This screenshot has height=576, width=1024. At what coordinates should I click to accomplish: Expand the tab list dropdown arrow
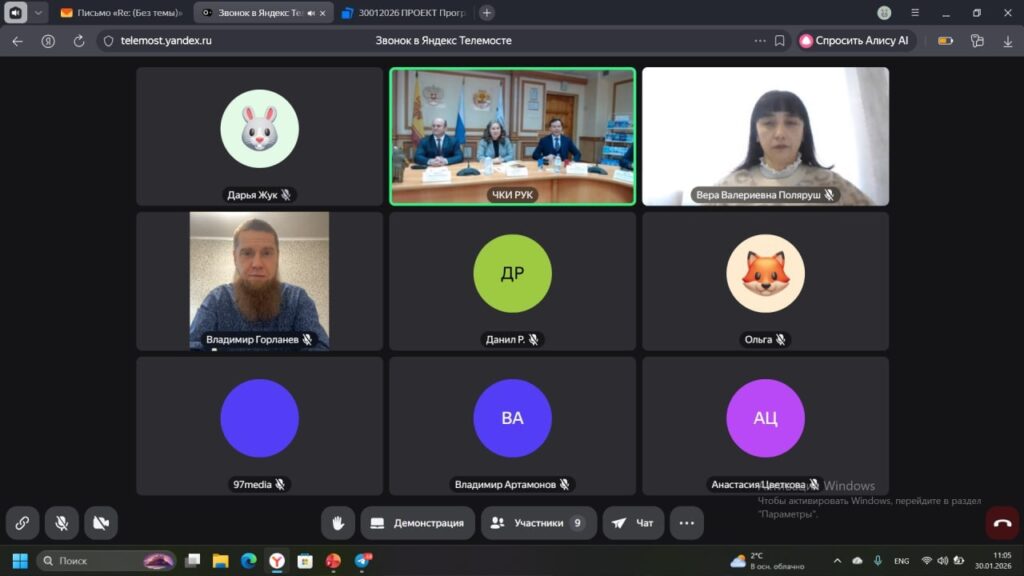(x=38, y=13)
